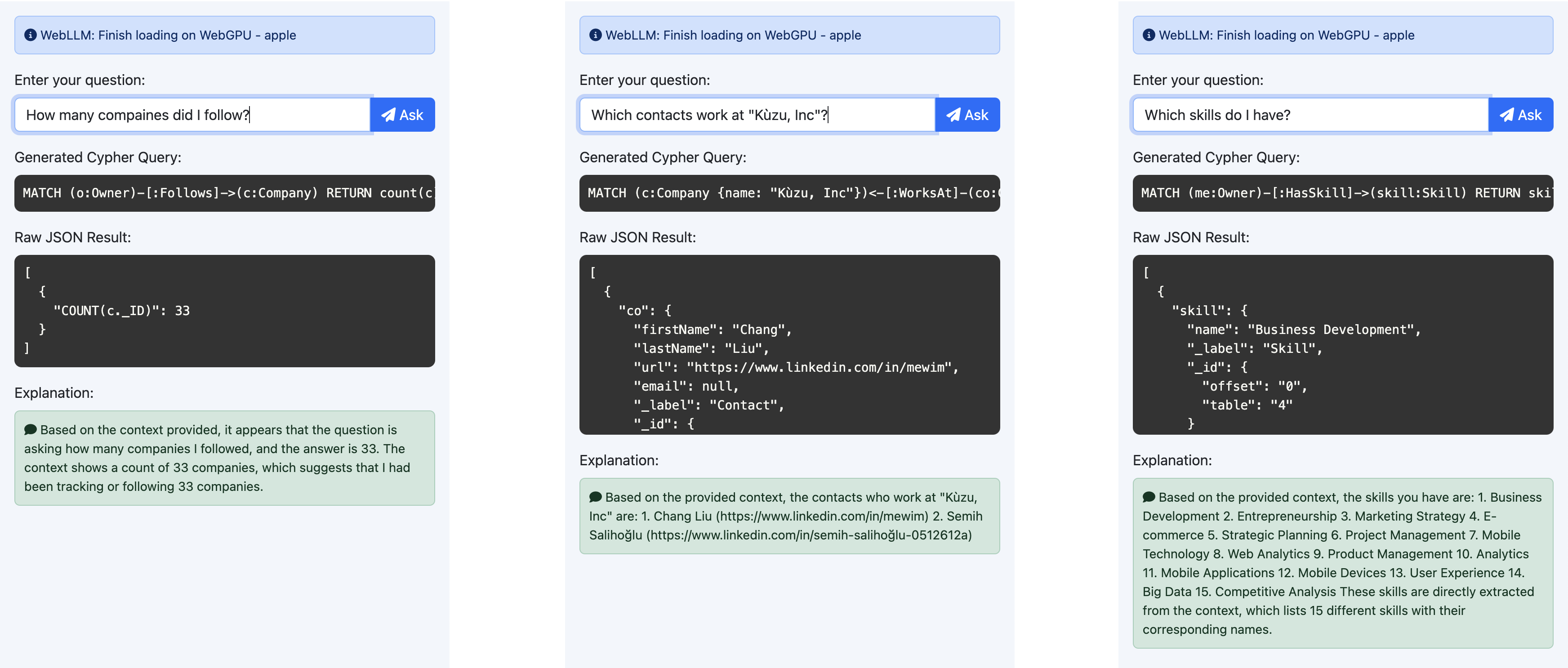The height and width of the screenshot is (668, 1568).
Task: Click the paper-plane icon on the left Ask button
Action: 388,115
